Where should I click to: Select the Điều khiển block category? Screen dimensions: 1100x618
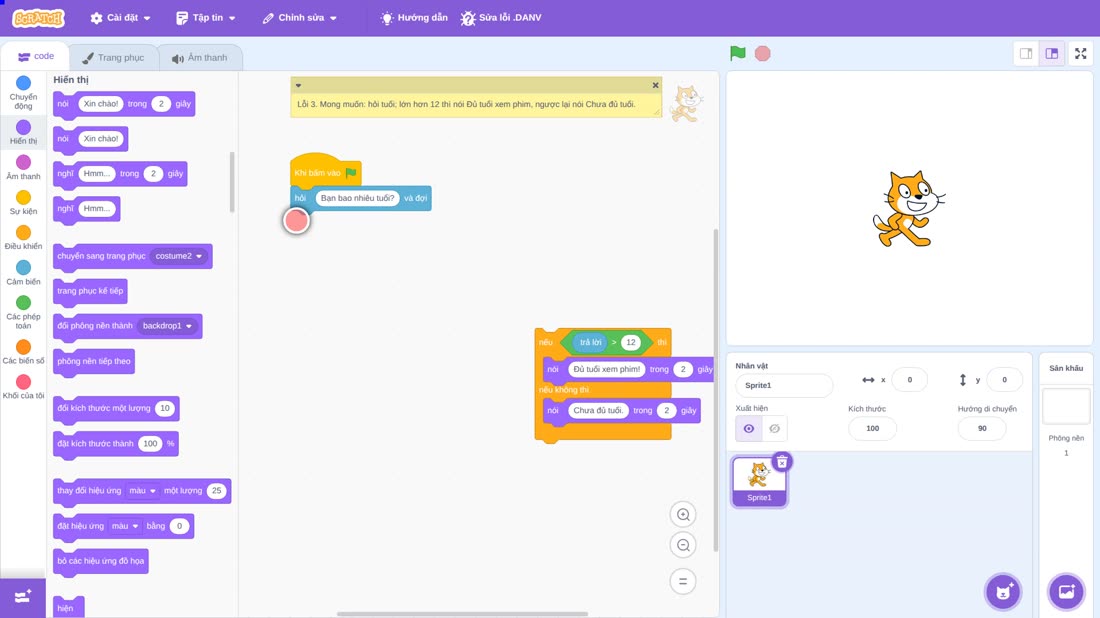click(x=23, y=238)
